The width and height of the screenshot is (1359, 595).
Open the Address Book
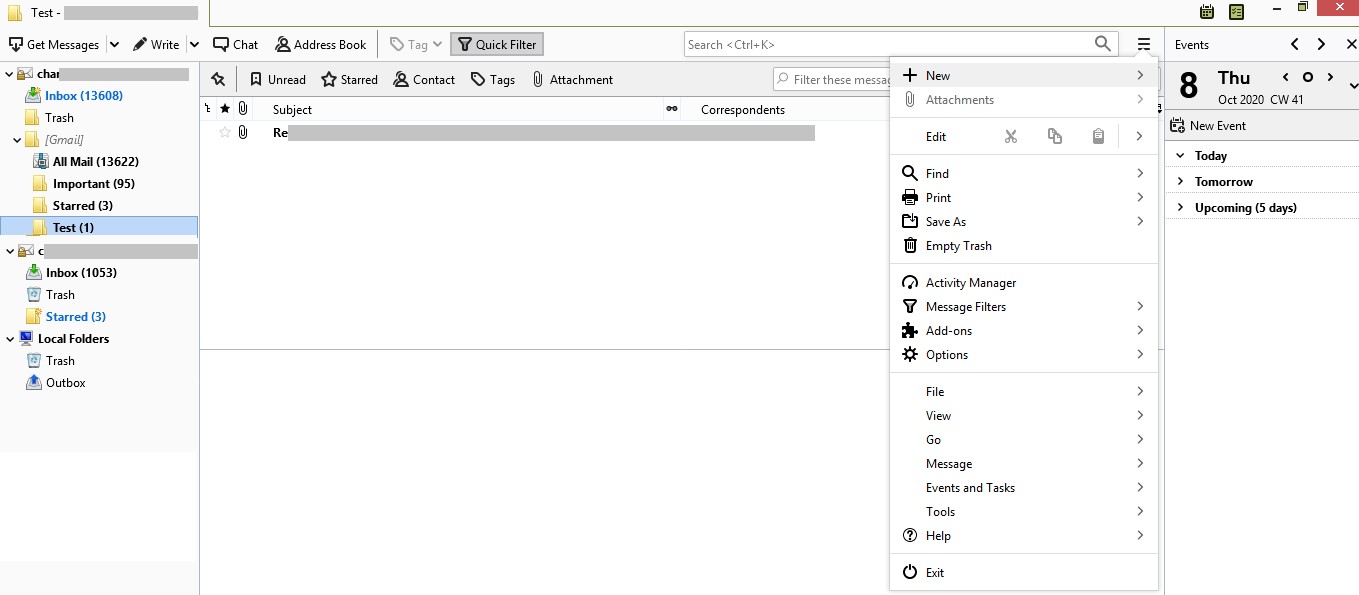[320, 44]
